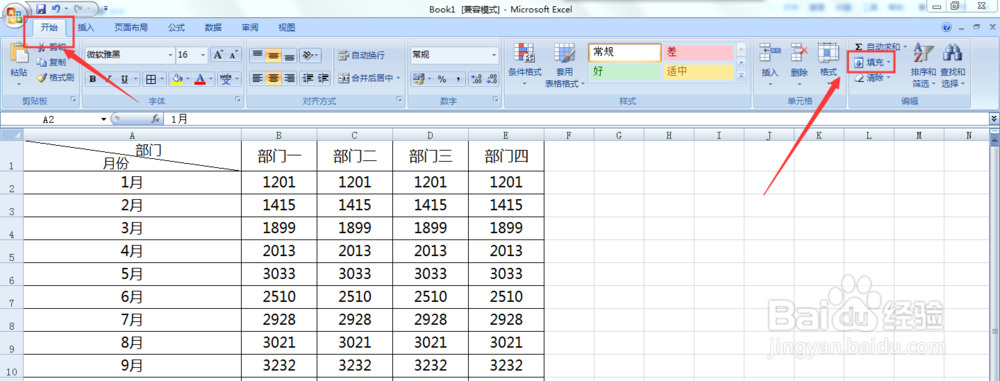1000x381 pixels.
Task: Apply red font color A
Action: point(200,79)
